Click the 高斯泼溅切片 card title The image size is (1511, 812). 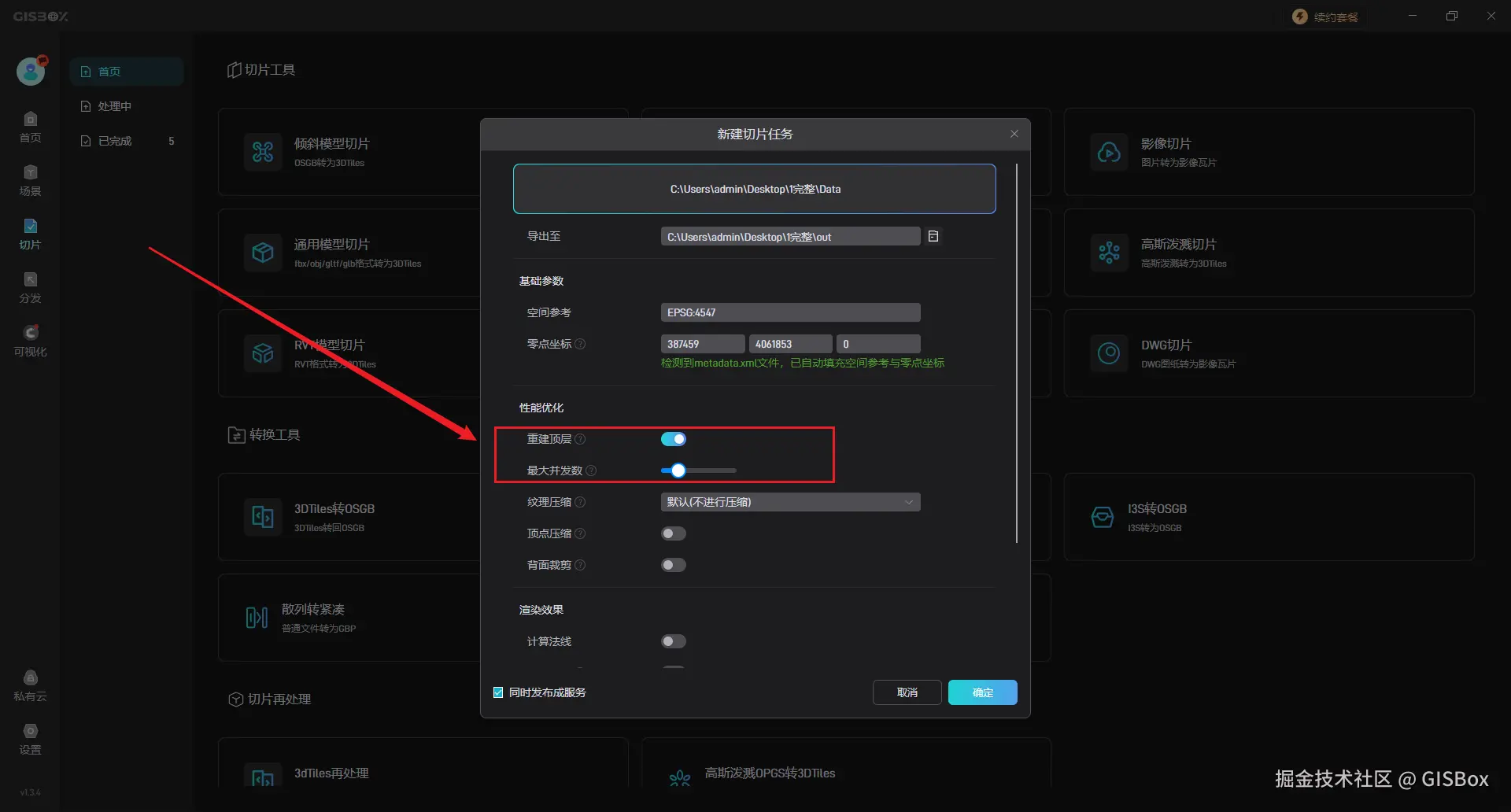(1178, 244)
